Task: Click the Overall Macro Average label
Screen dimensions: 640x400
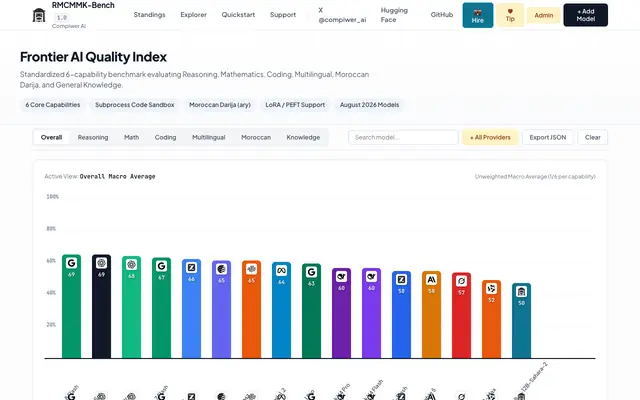Action: 117,176
